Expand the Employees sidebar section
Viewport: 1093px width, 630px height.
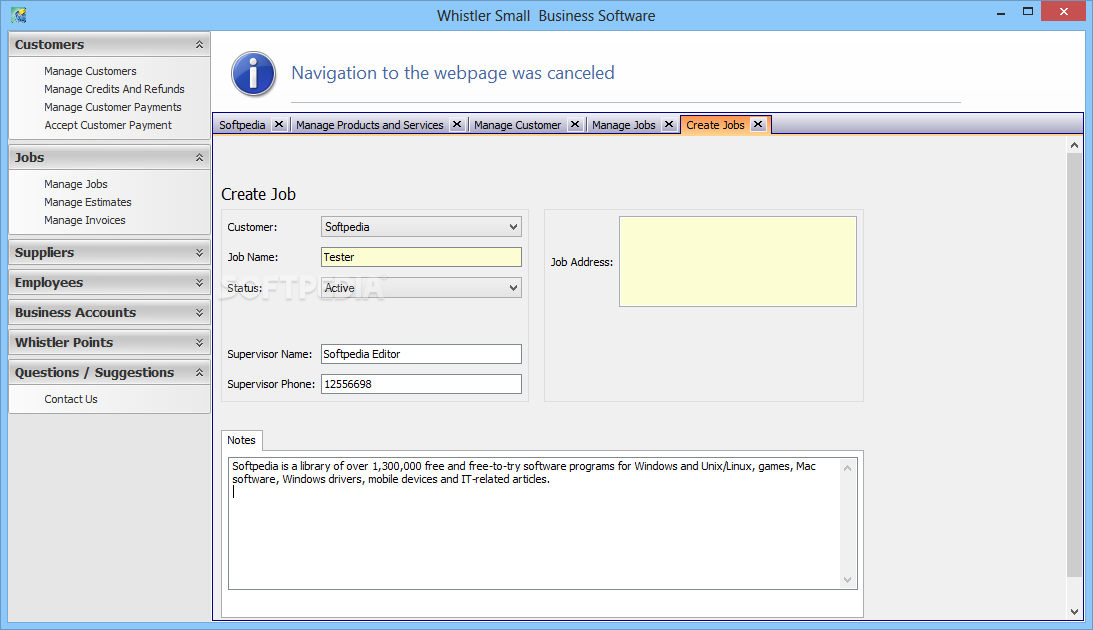(x=199, y=282)
